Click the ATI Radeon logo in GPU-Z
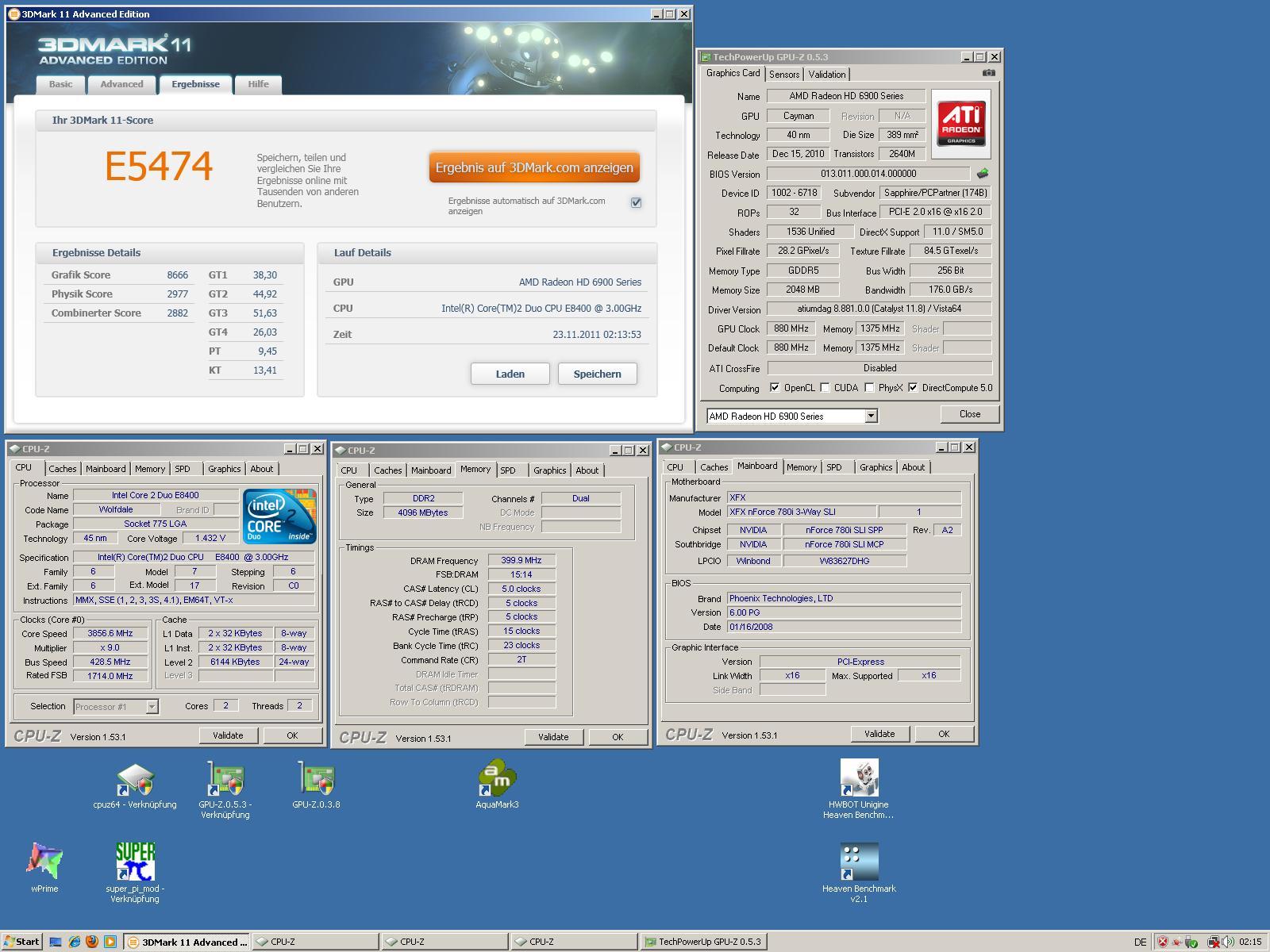 (x=962, y=122)
